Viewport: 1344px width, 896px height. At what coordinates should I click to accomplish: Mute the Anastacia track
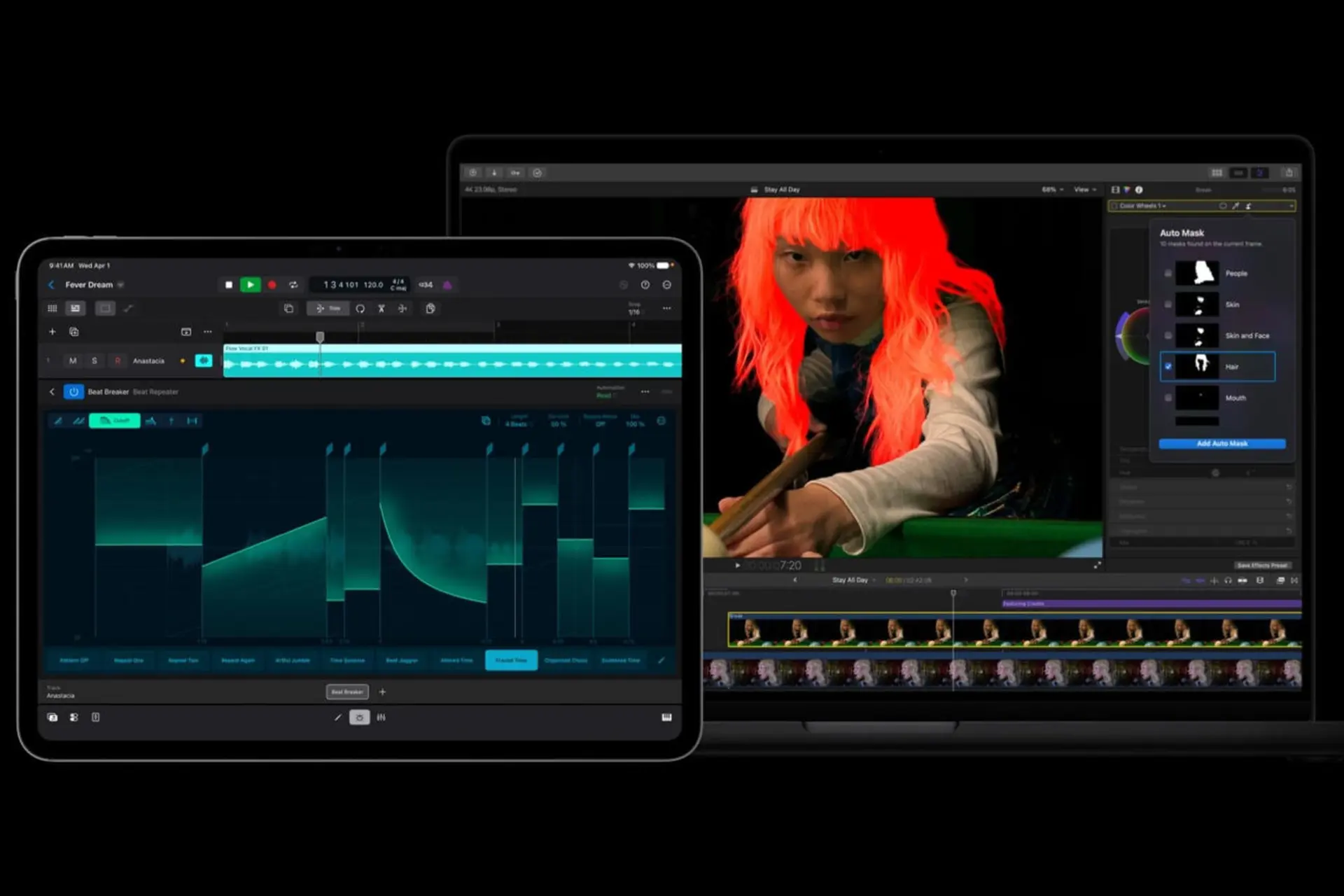click(73, 360)
